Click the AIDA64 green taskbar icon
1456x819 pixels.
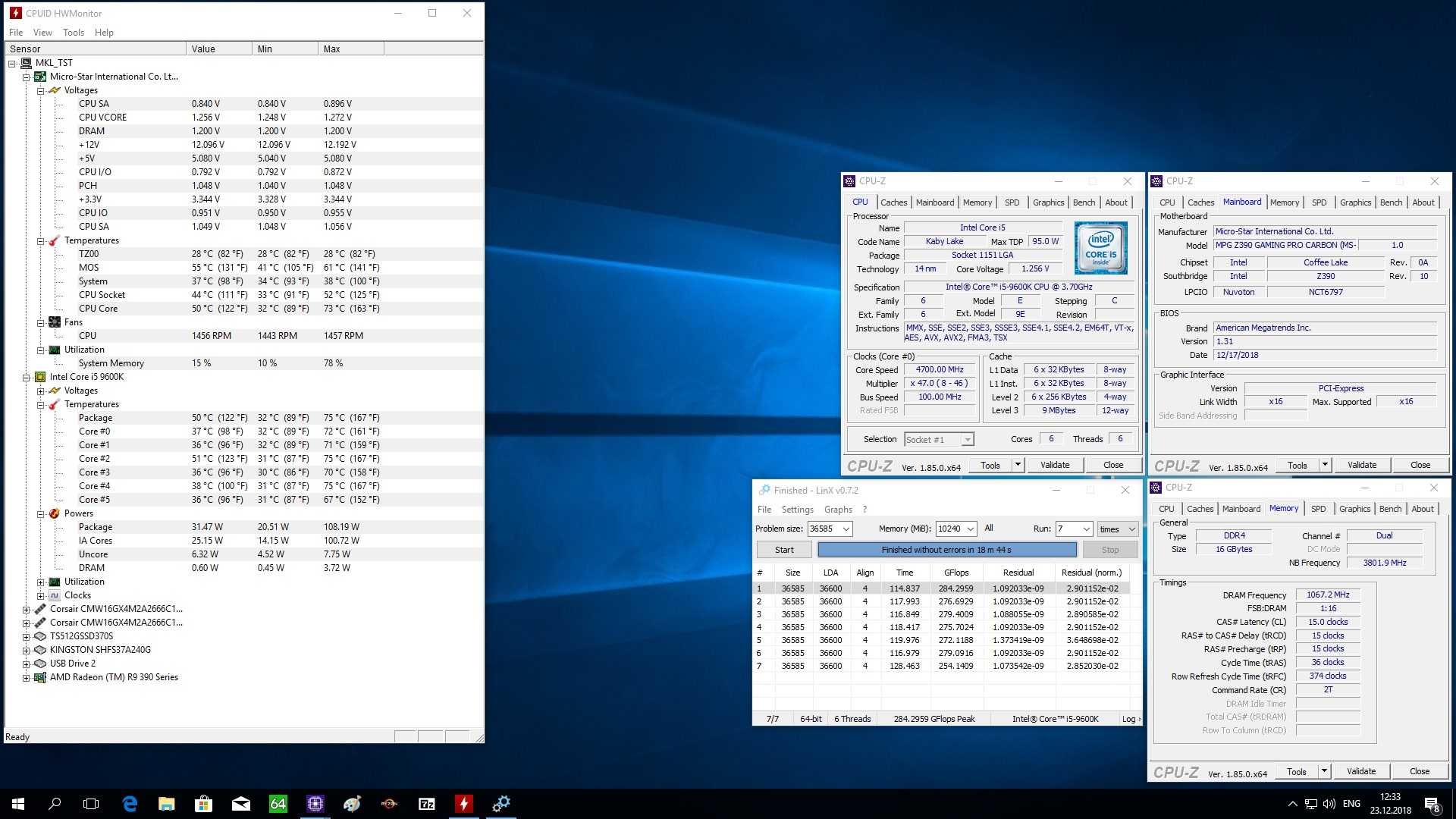[x=278, y=804]
